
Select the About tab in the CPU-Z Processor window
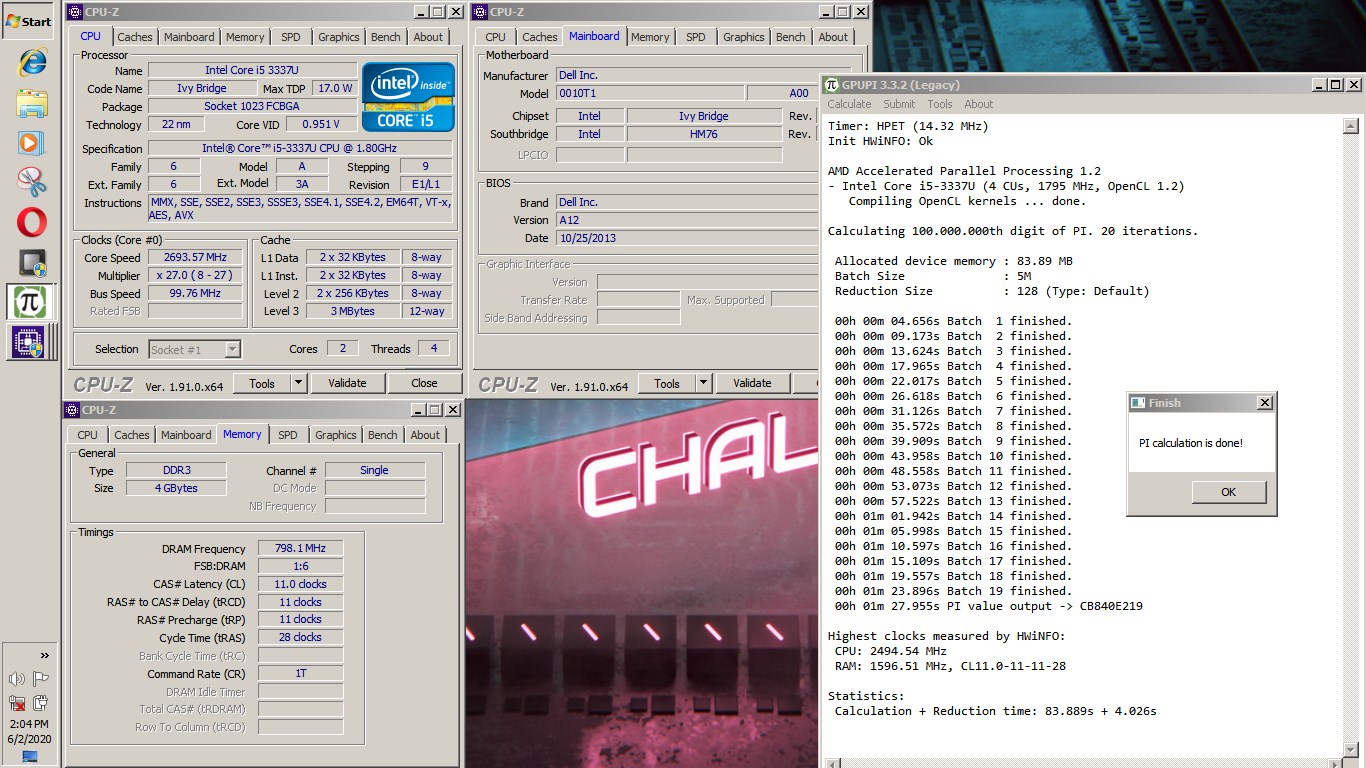[x=428, y=37]
